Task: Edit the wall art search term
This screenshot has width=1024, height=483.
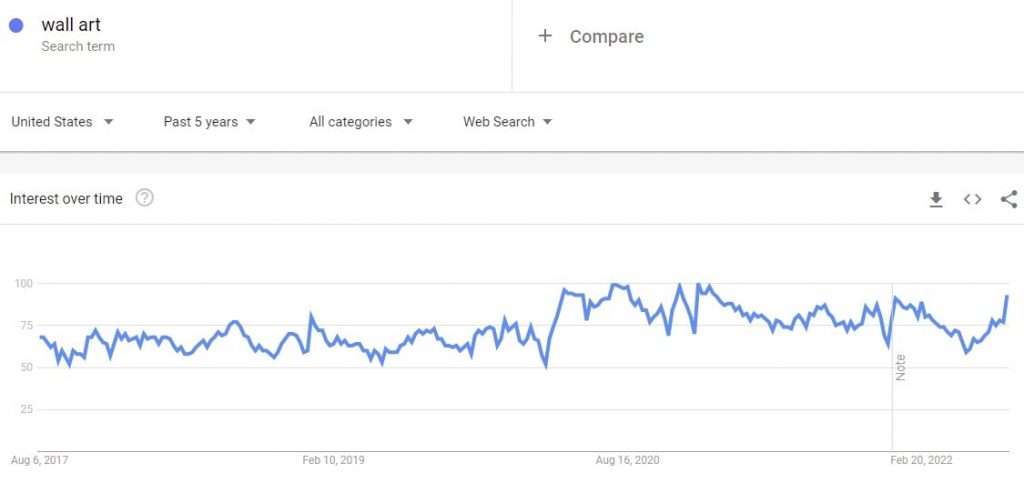Action: coord(71,25)
